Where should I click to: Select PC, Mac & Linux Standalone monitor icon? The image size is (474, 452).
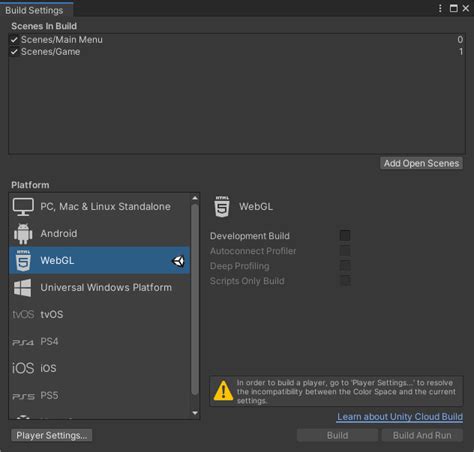click(23, 206)
